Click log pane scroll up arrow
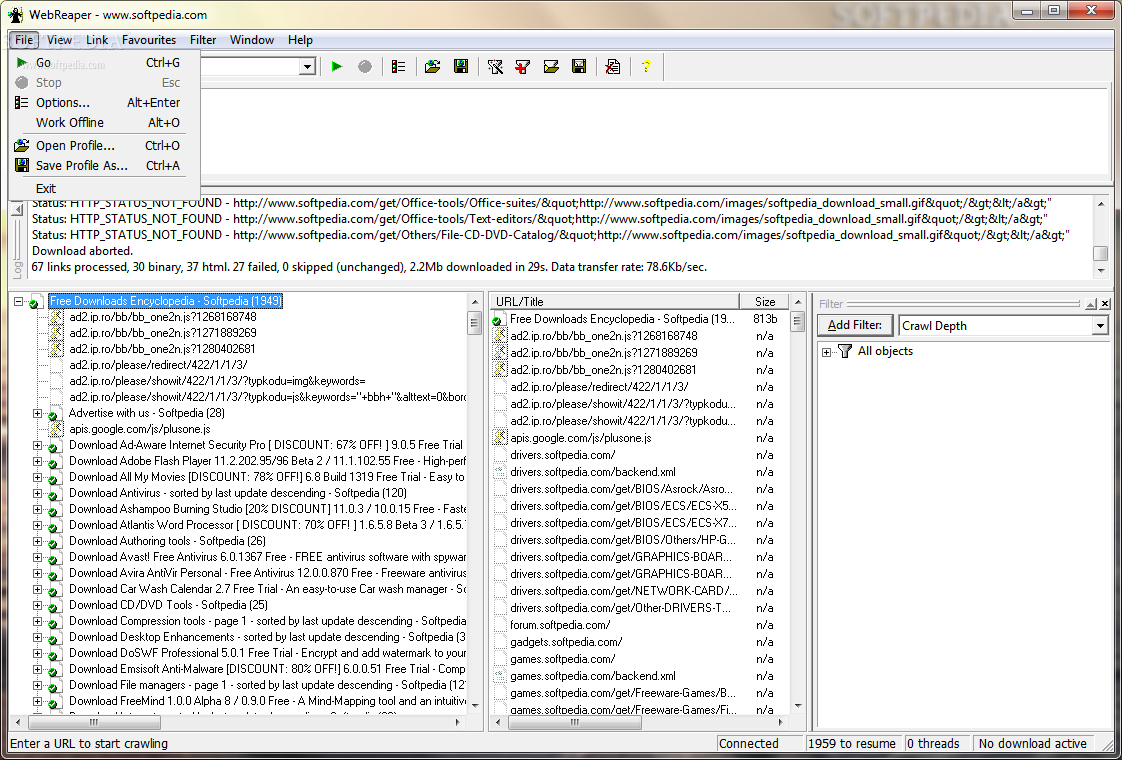The image size is (1122, 760). click(1101, 204)
